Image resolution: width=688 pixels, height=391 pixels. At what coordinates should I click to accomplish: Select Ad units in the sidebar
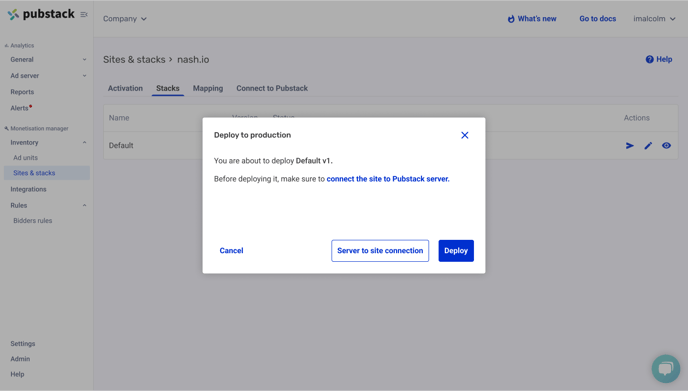(25, 158)
